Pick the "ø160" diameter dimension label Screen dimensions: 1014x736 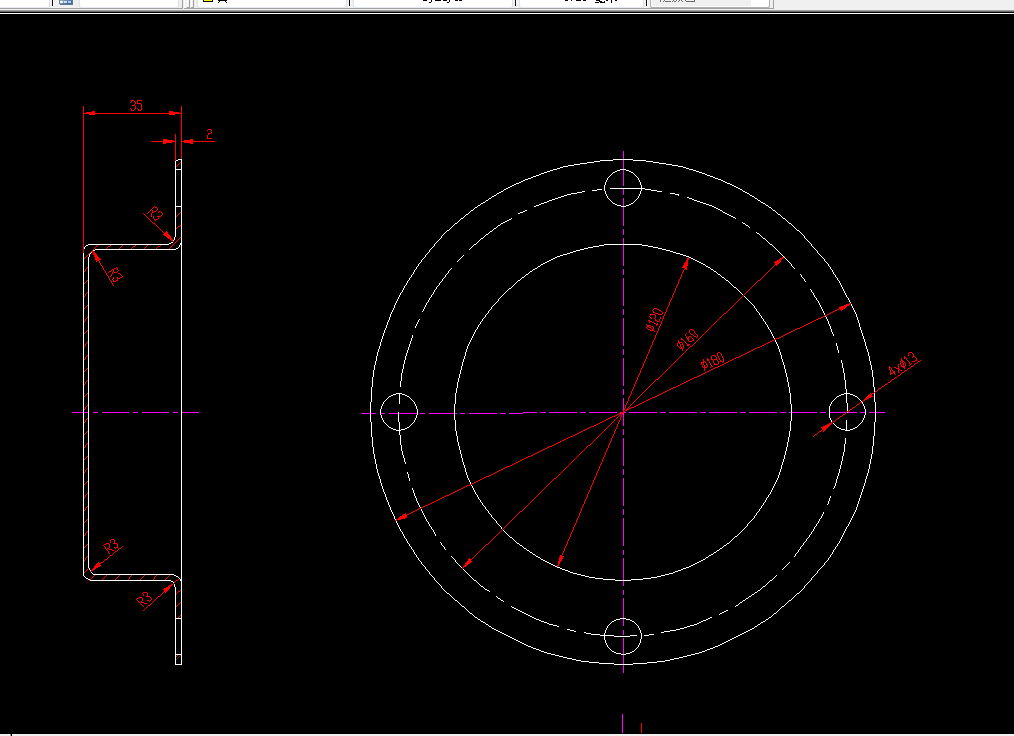[x=687, y=339]
